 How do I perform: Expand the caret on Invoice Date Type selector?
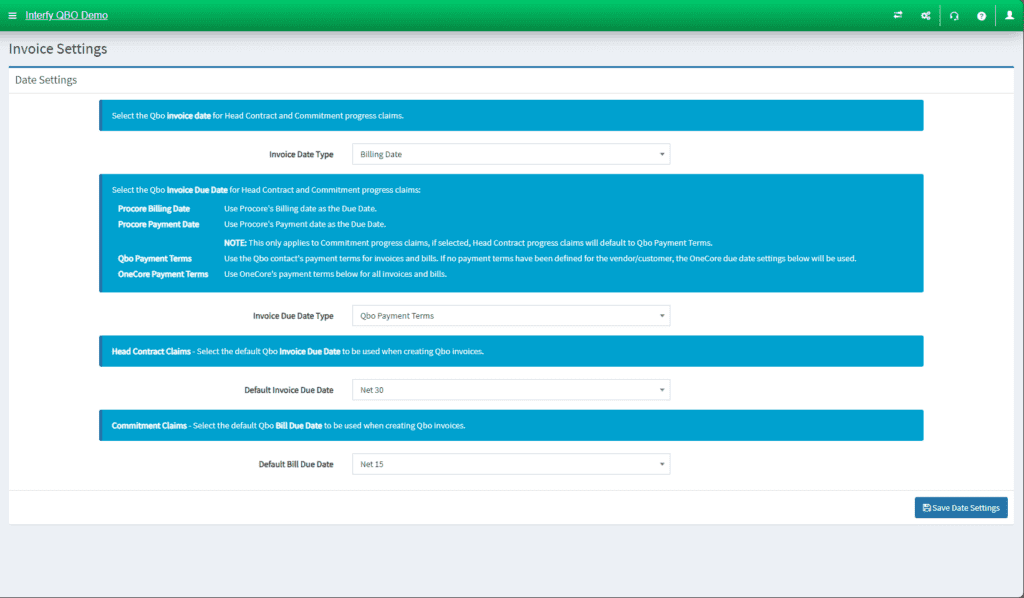pyautogui.click(x=661, y=153)
